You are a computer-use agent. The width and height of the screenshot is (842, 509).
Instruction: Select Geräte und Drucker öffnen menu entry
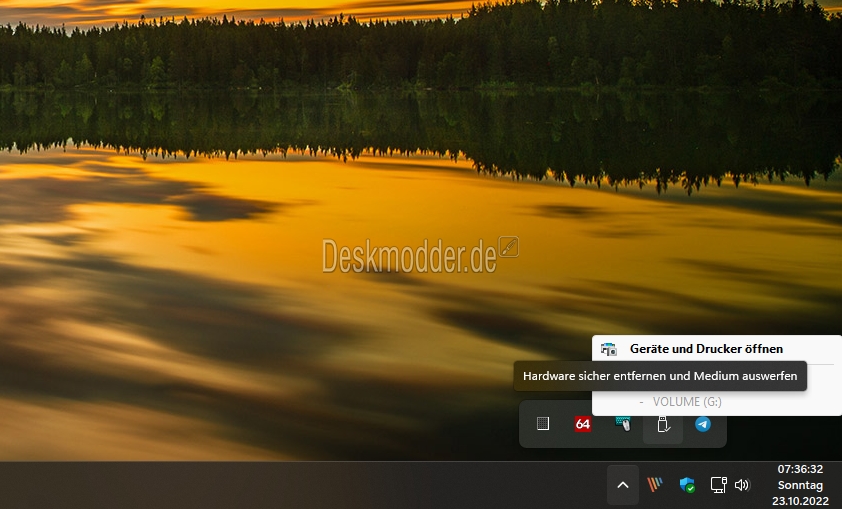click(717, 349)
